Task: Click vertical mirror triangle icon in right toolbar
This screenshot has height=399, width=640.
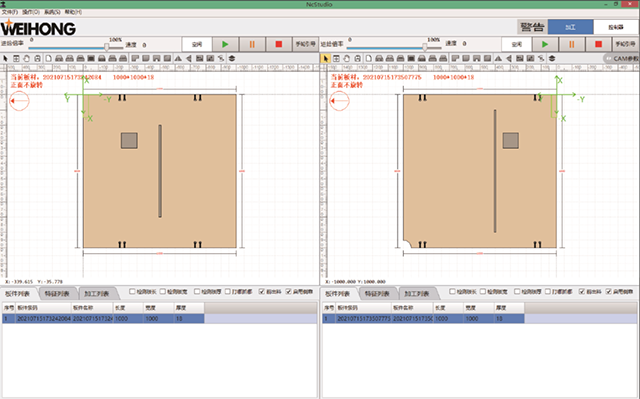Action: (x=498, y=58)
